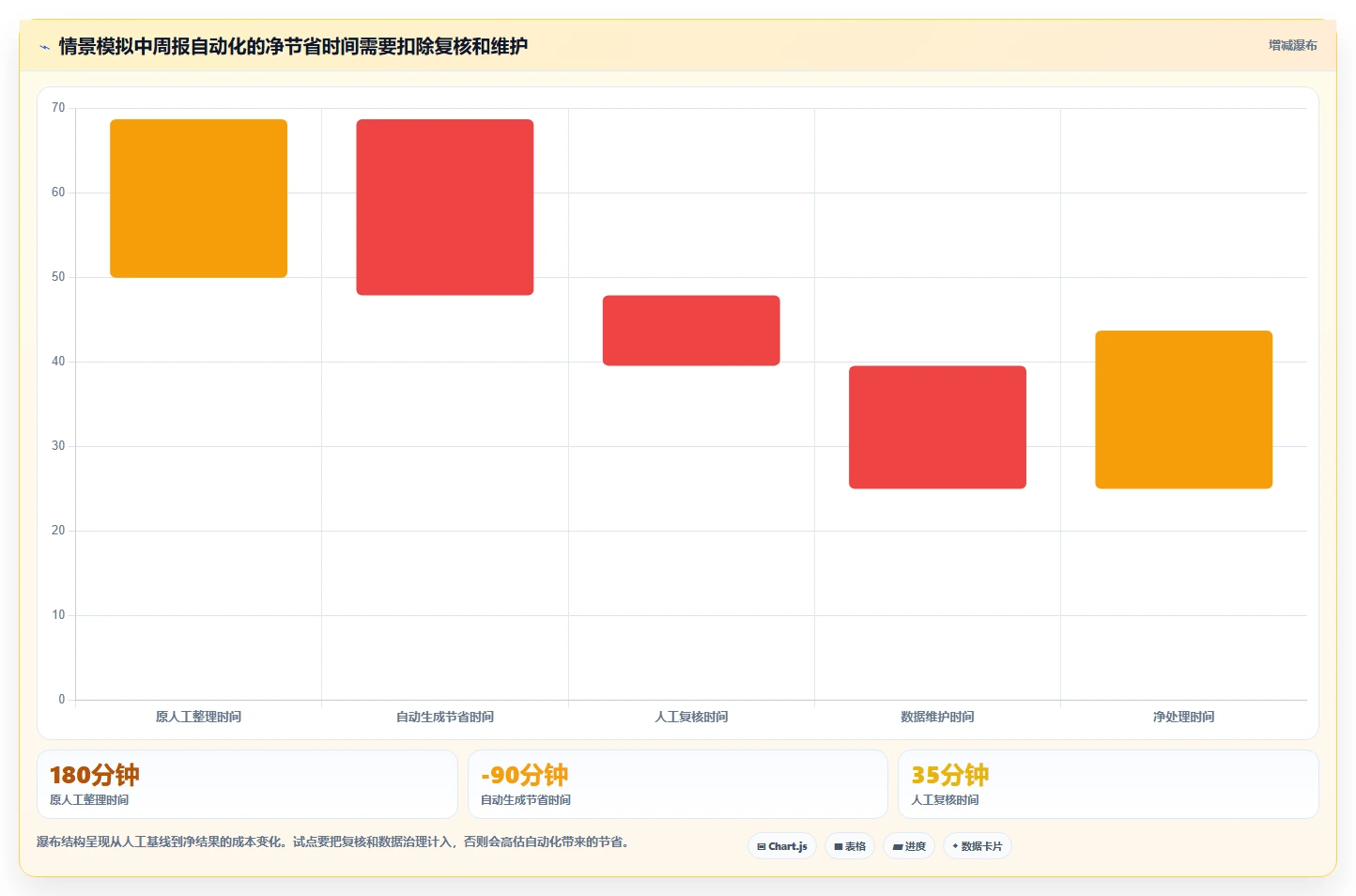Click the 数据卡片 chip

[x=977, y=846]
